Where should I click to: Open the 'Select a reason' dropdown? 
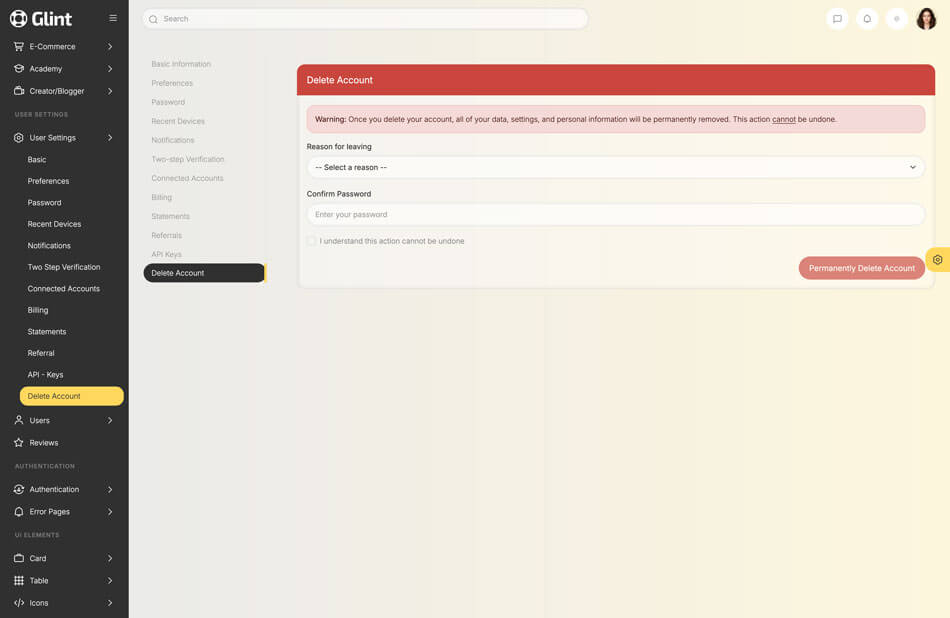[x=615, y=167]
